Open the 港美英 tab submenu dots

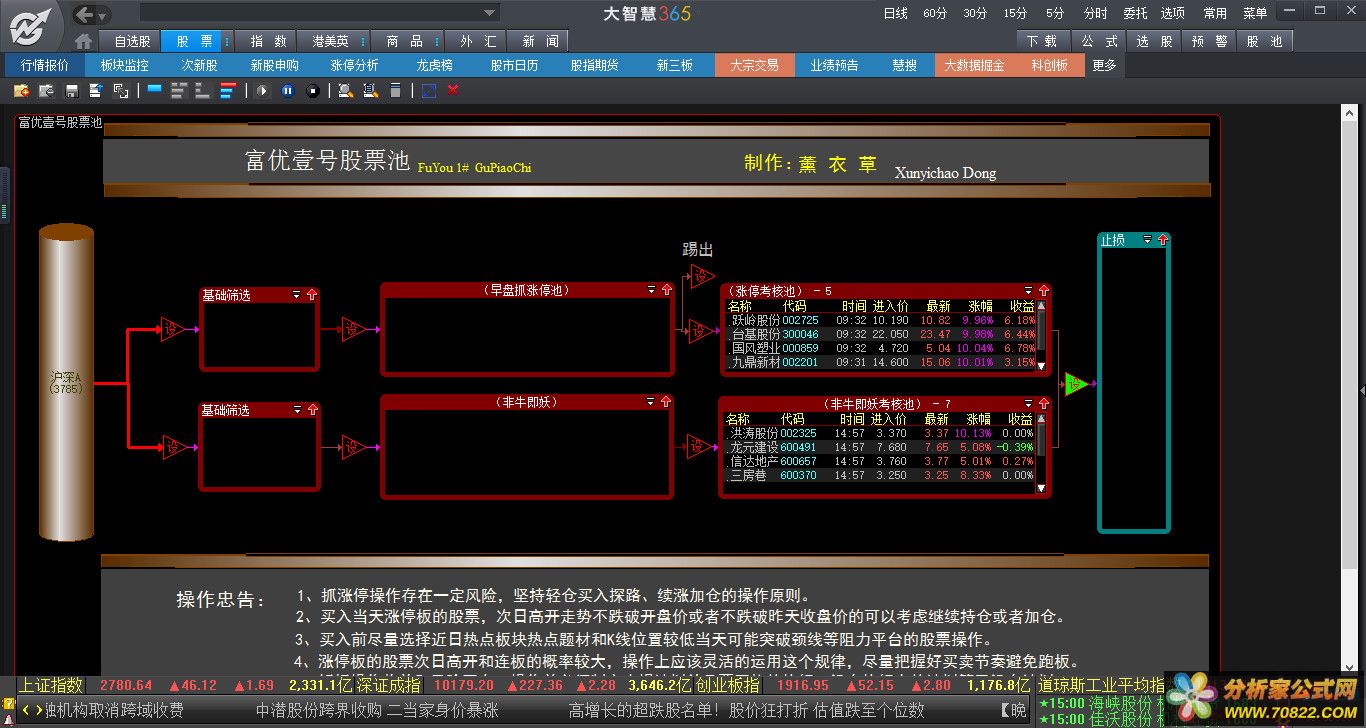click(x=363, y=42)
